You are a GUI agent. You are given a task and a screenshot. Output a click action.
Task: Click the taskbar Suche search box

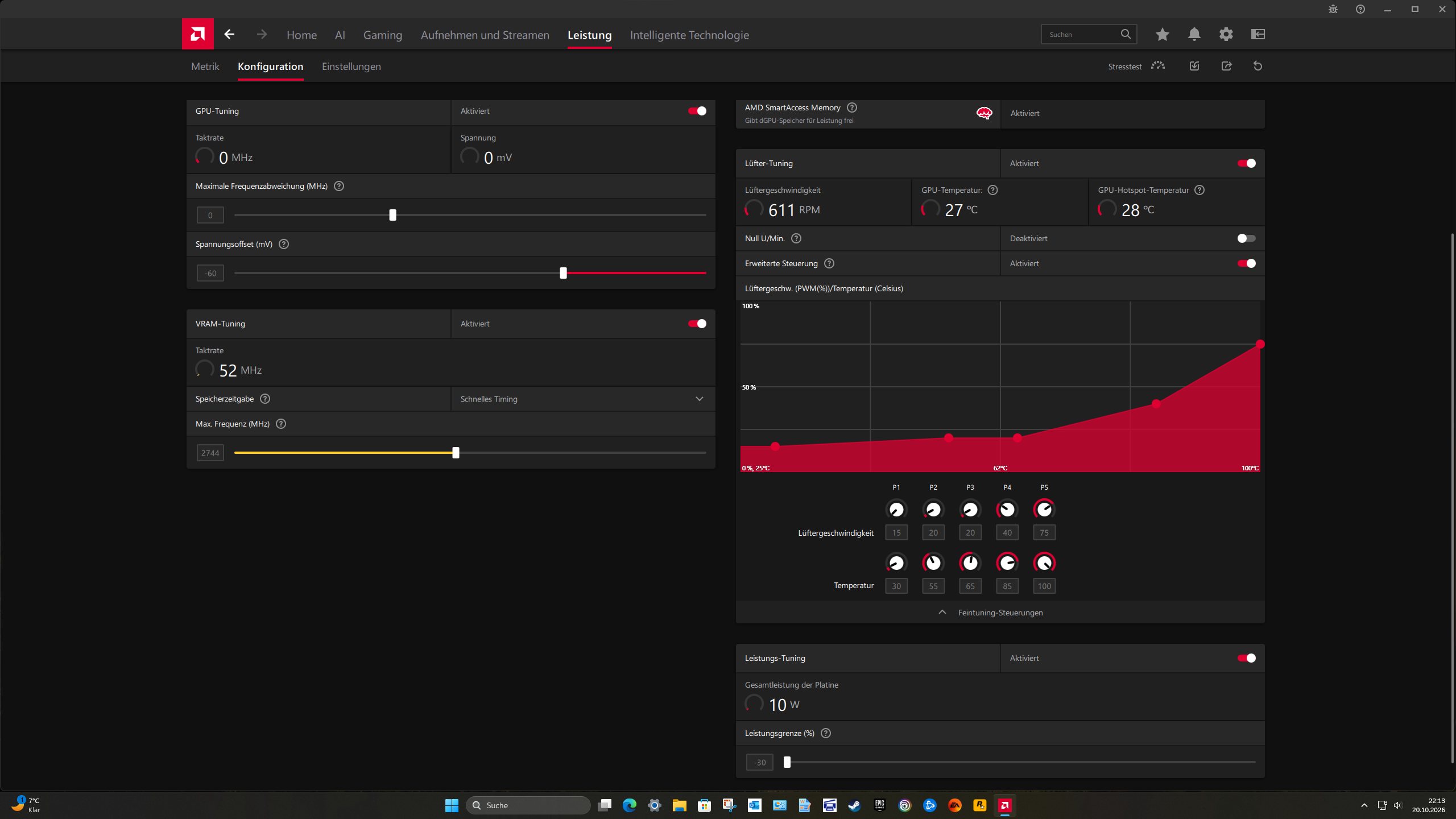point(528,805)
